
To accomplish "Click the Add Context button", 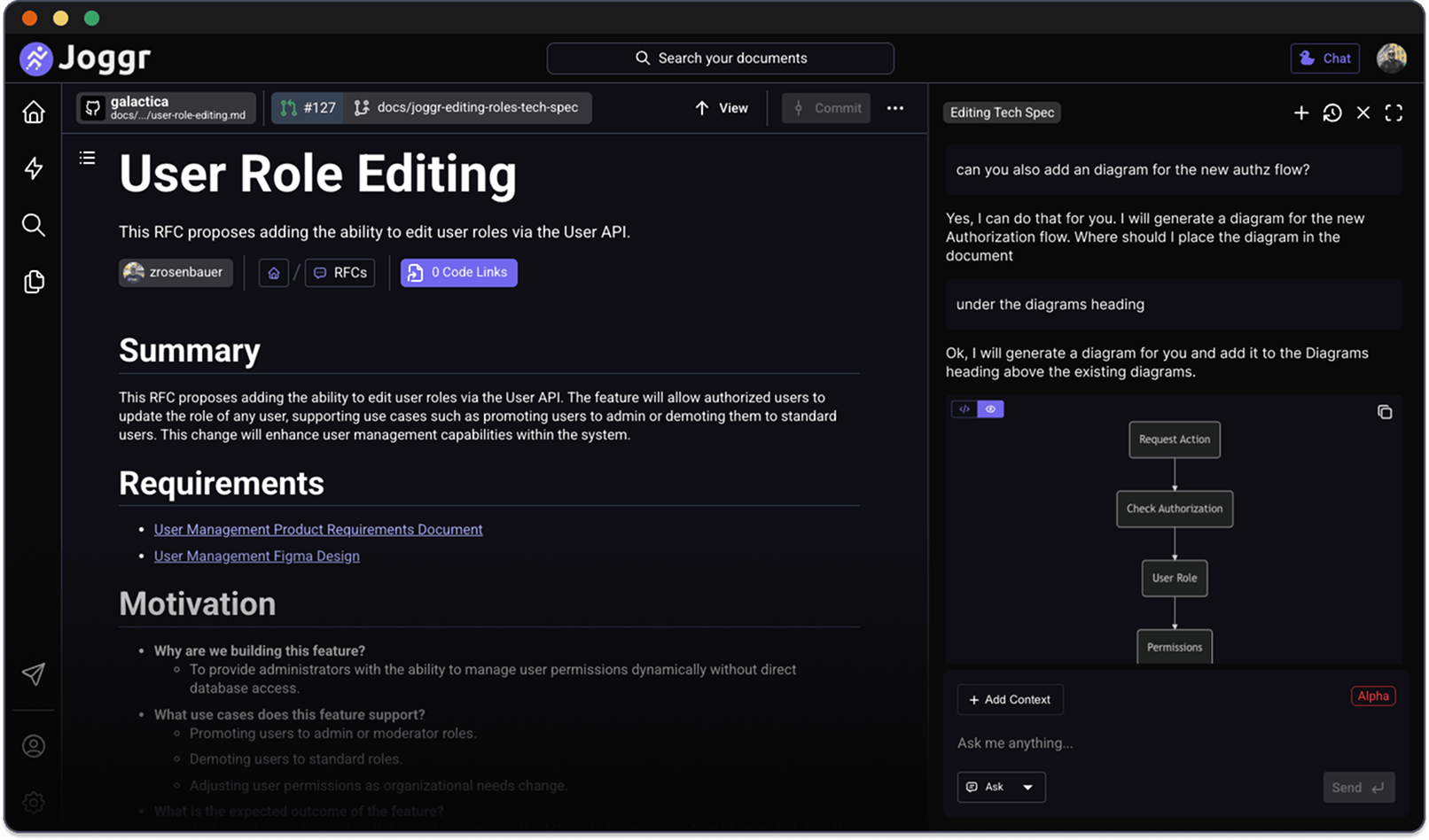I will coord(1010,700).
